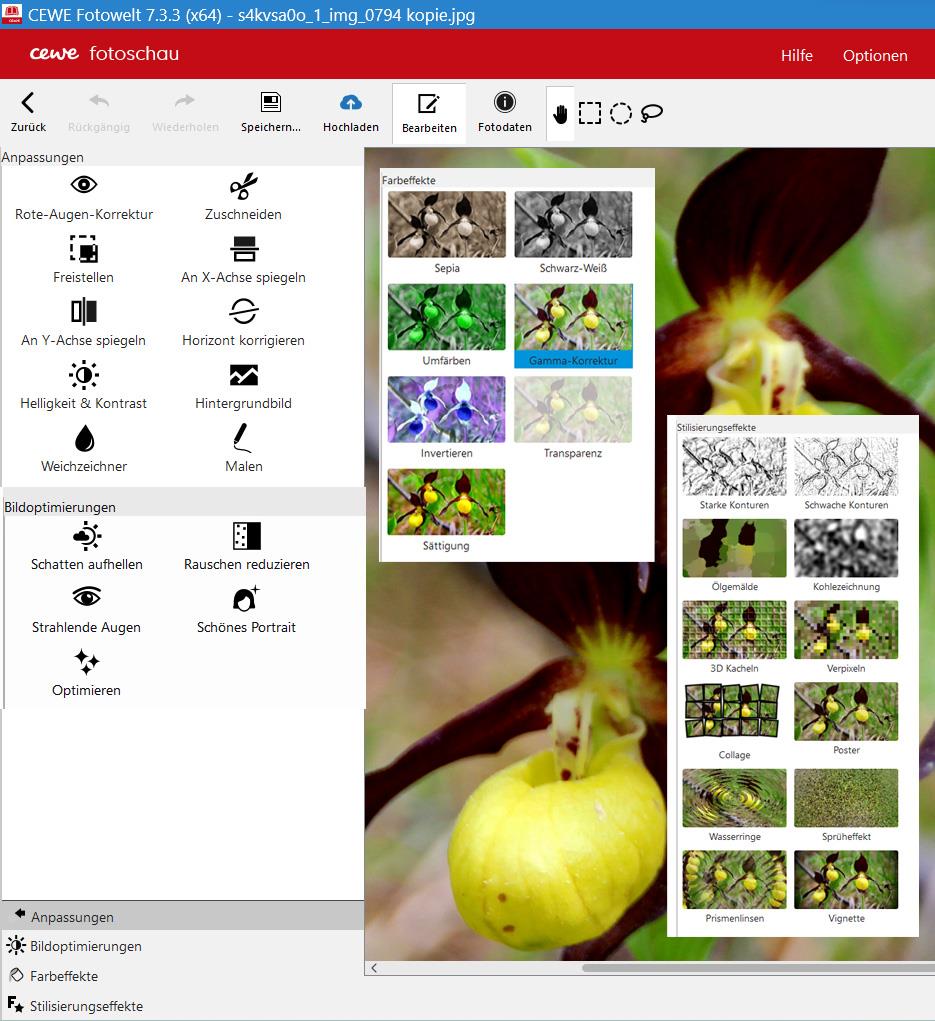Screen dimensions: 935x1021
Task: Click the horizontal scrollbar thumb below image
Action: [x=759, y=968]
